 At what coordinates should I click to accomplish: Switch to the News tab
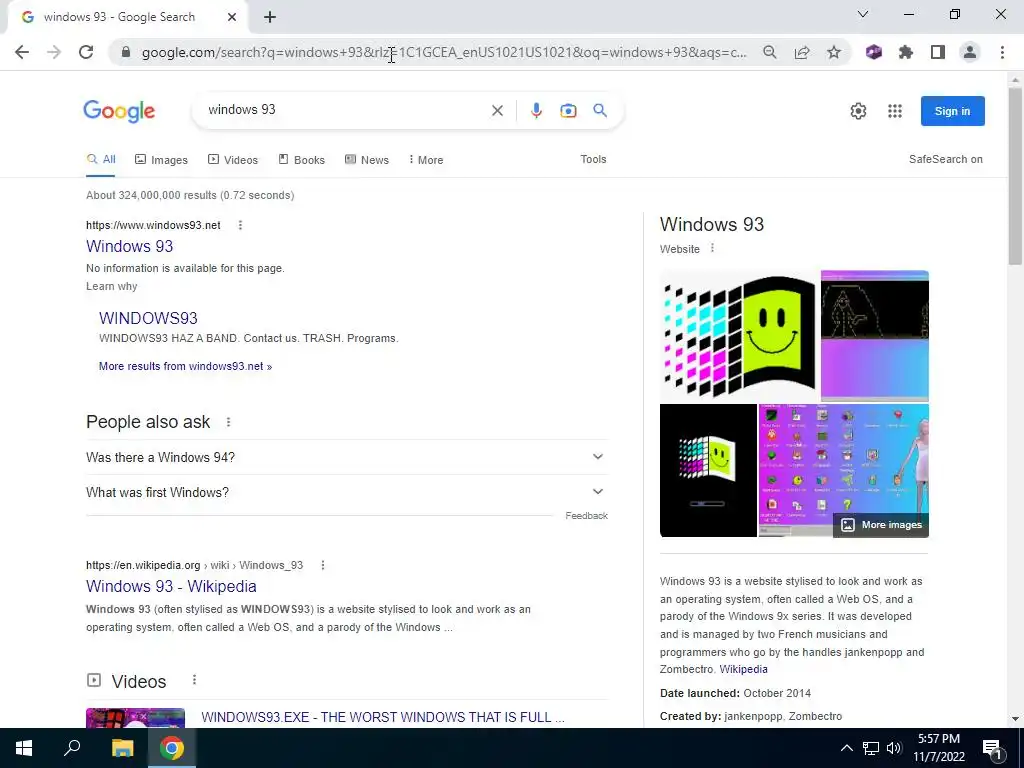(367, 160)
